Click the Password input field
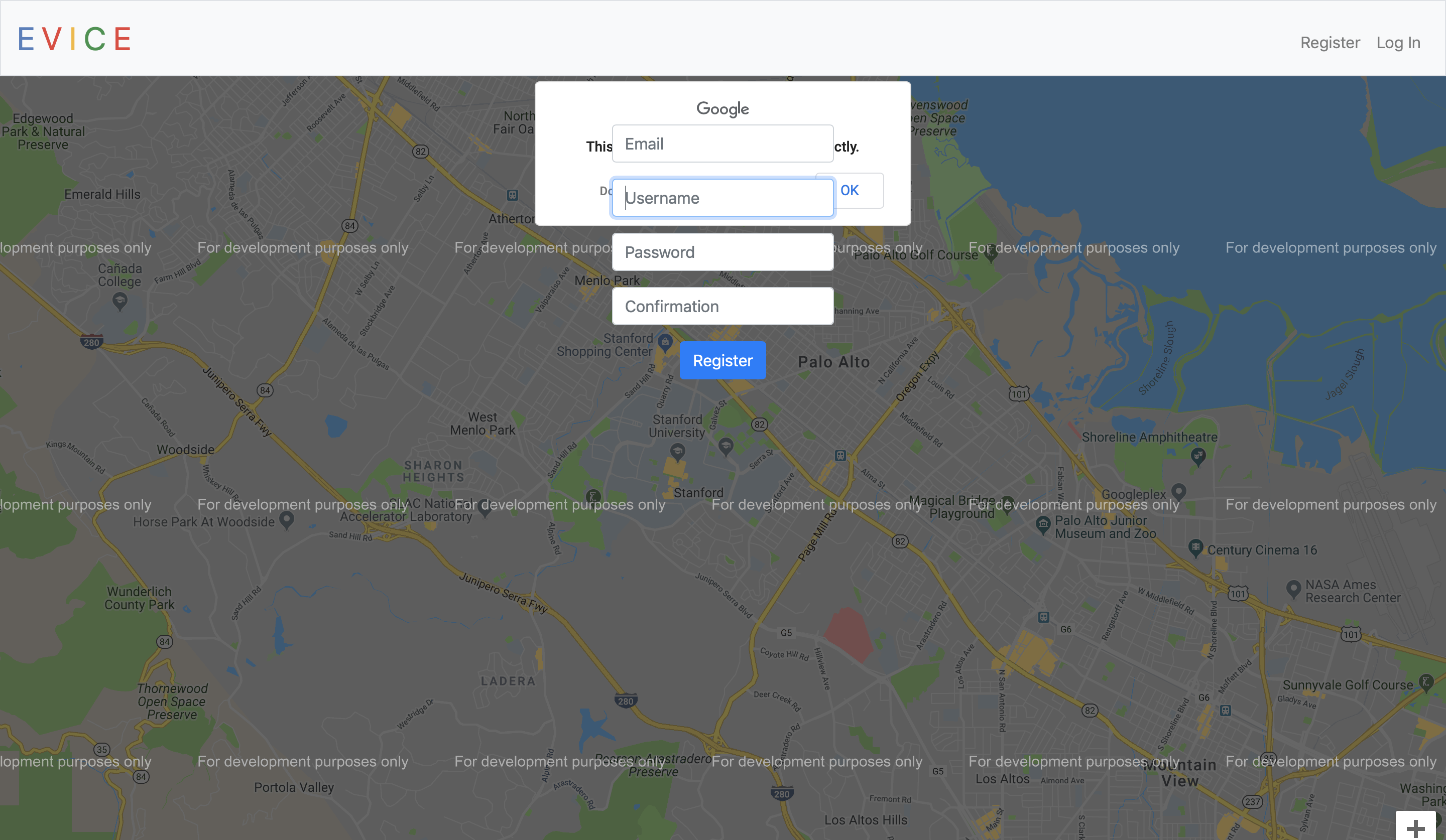This screenshot has height=840, width=1446. 722,252
